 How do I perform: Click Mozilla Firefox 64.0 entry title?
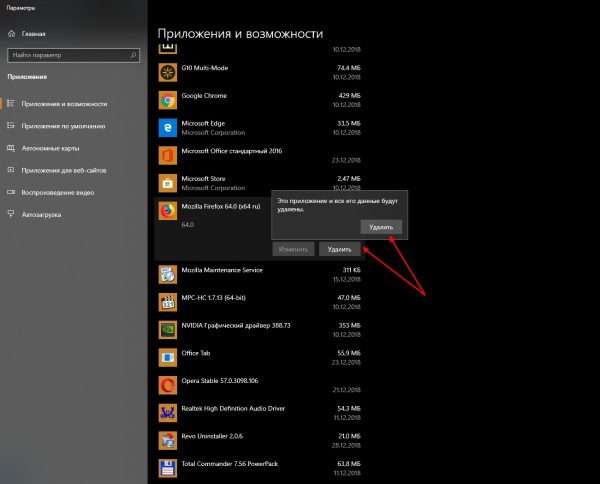pyautogui.click(x=221, y=206)
